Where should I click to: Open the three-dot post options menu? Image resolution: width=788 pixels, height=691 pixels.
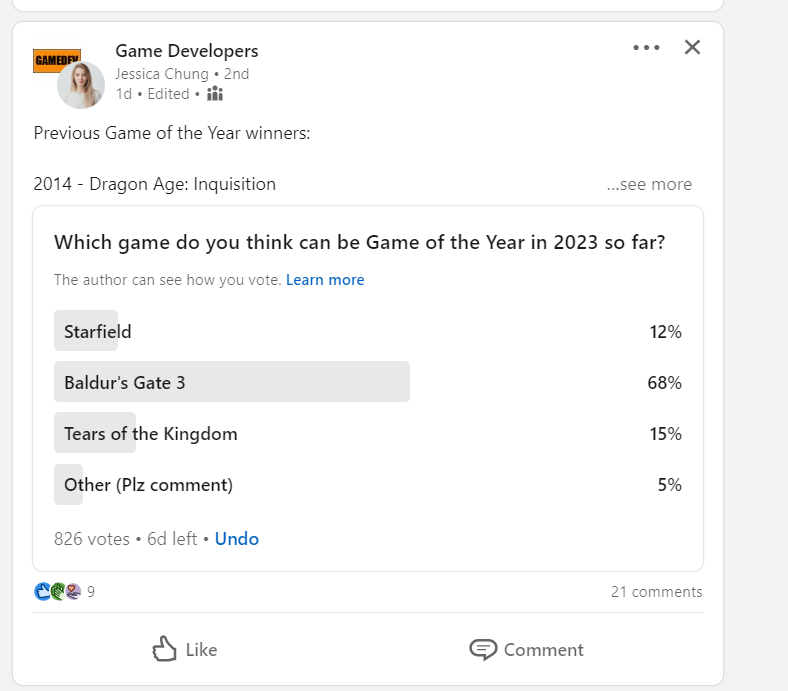click(646, 48)
